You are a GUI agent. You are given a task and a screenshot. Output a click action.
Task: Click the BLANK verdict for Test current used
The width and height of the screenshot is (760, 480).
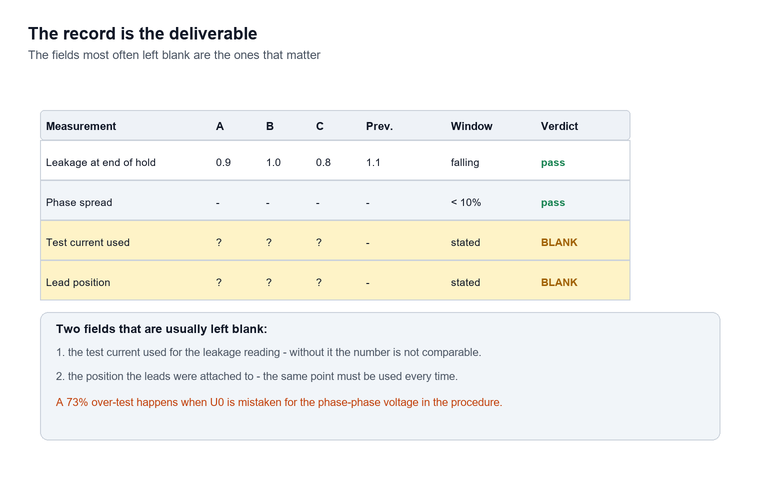click(x=559, y=242)
